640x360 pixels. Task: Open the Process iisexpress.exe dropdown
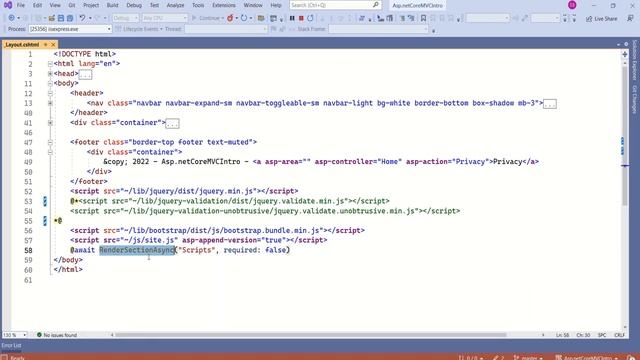(x=70, y=29)
